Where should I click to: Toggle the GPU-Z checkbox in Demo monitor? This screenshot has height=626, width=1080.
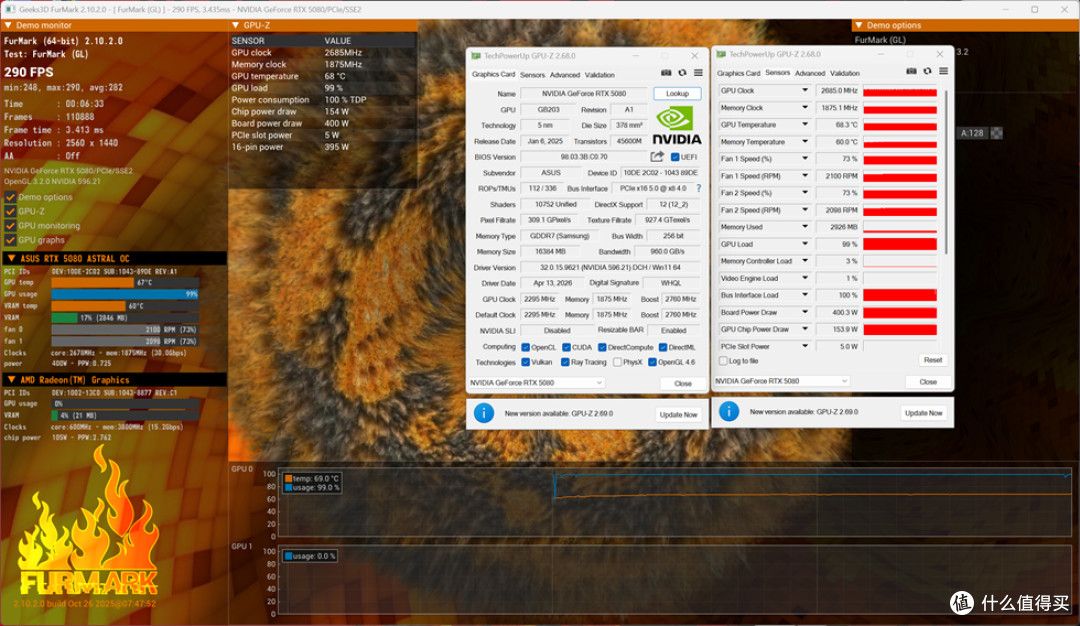[x=10, y=211]
